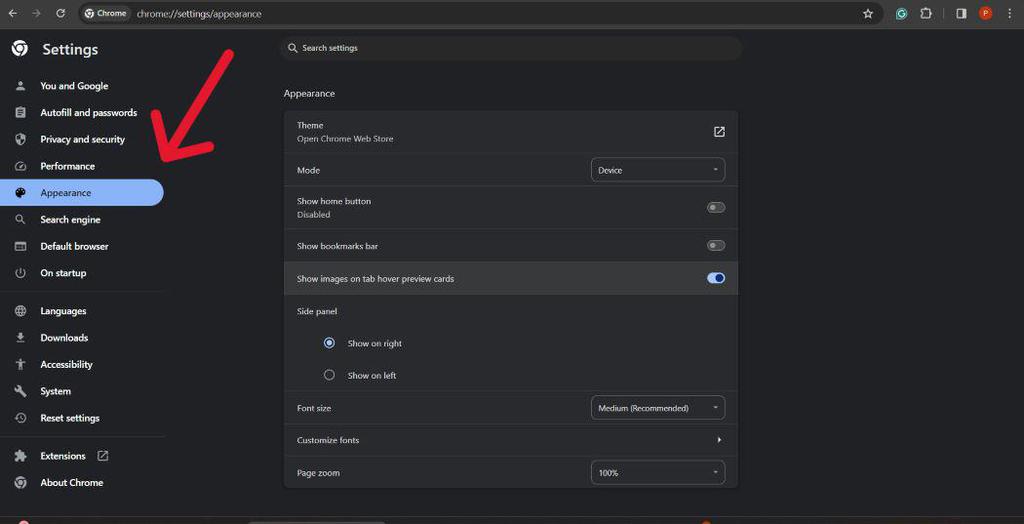This screenshot has width=1024, height=524.
Task: Open the side panel toolbar icon
Action: (961, 14)
